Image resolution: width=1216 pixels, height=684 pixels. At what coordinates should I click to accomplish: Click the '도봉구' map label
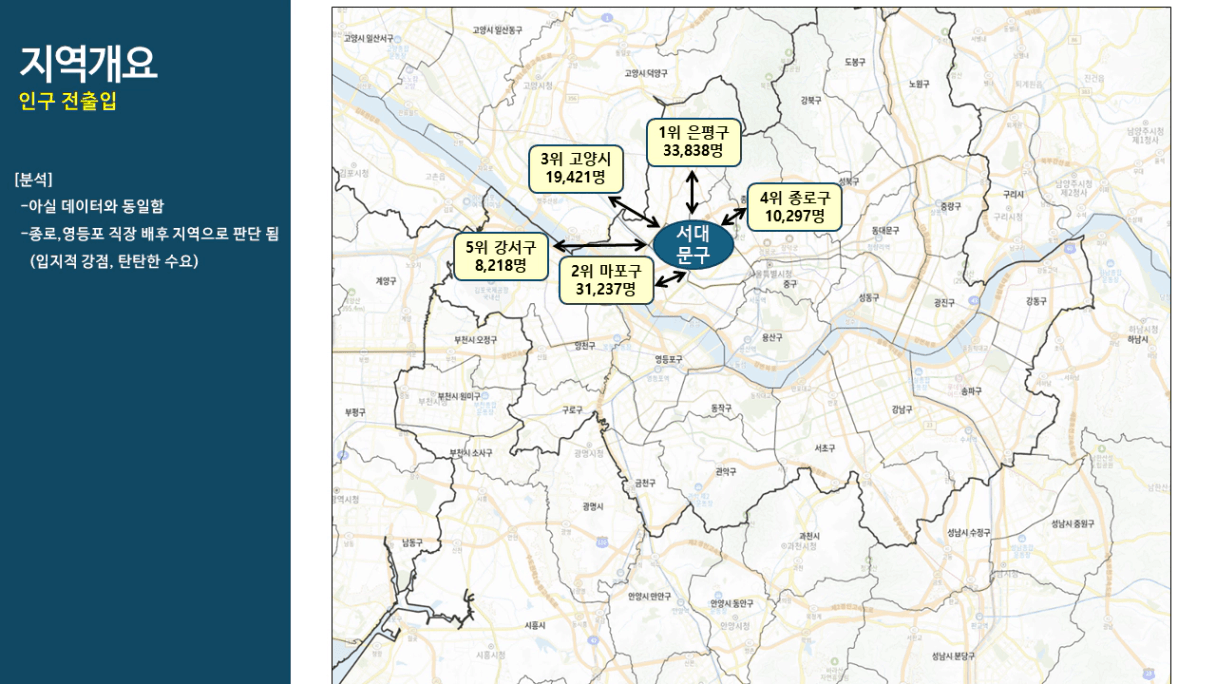854,62
